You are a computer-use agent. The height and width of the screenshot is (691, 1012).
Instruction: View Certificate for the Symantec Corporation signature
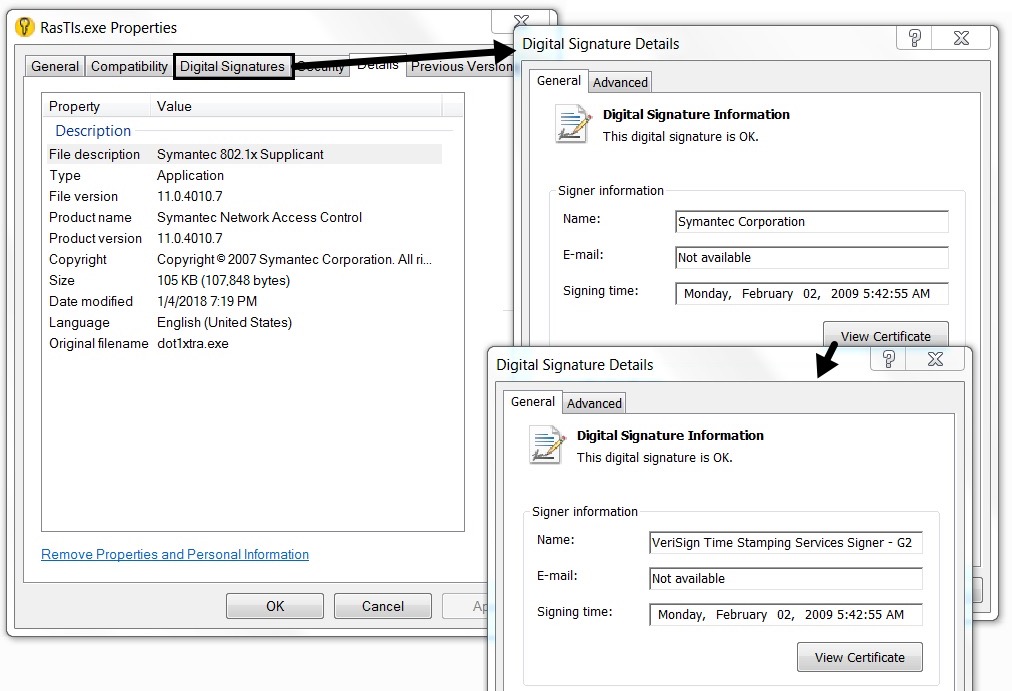886,335
